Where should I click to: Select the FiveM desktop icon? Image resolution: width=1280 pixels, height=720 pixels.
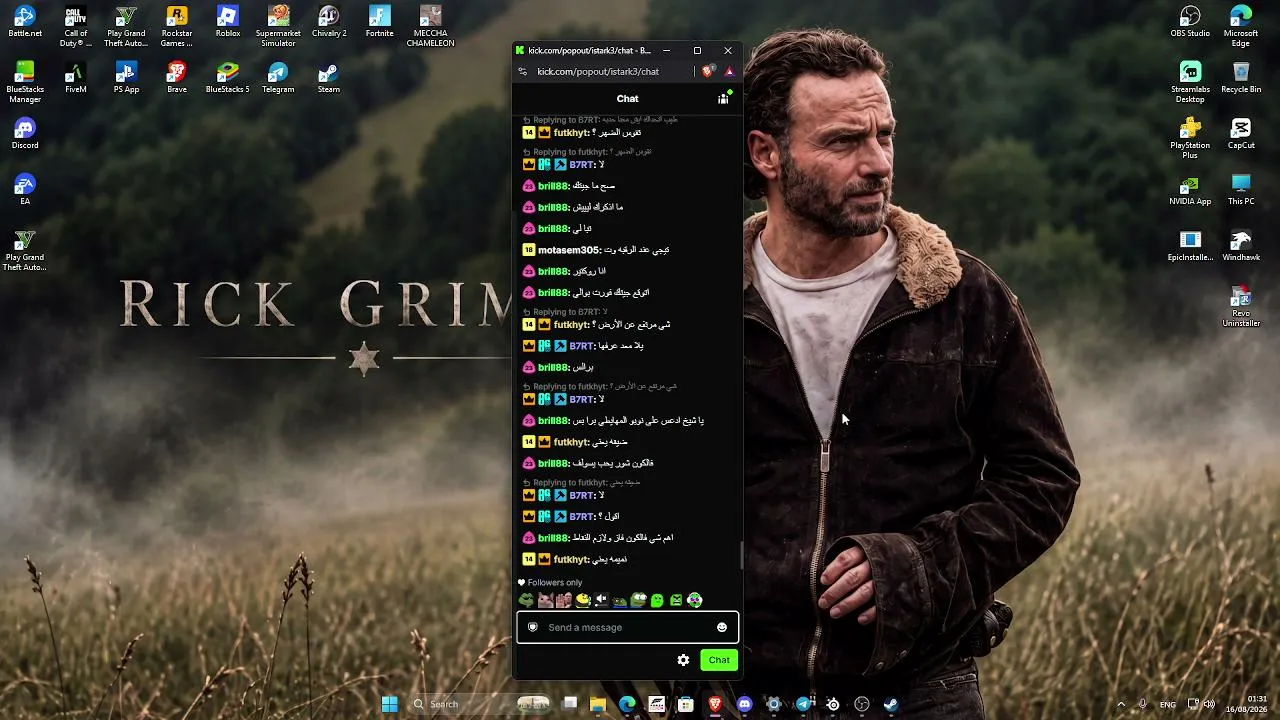click(76, 79)
